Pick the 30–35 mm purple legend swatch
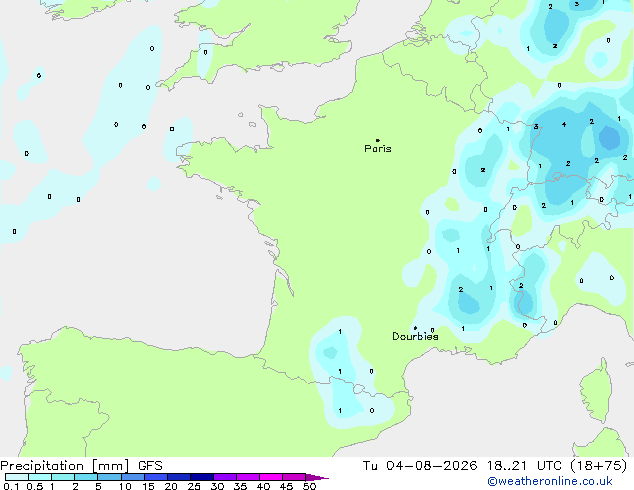The width and height of the screenshot is (634, 490). (x=225, y=477)
